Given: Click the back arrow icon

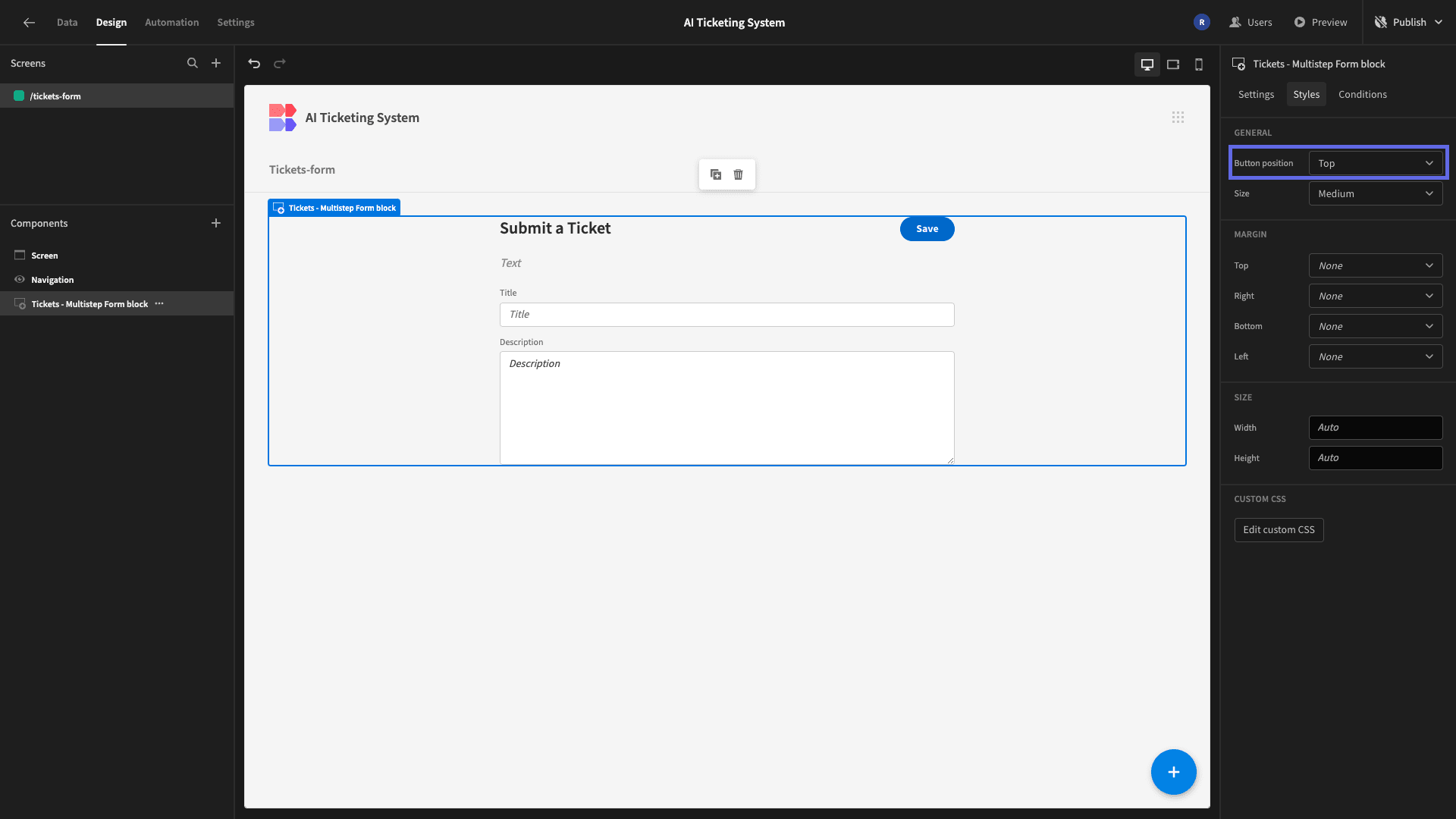Looking at the screenshot, I should [x=29, y=22].
